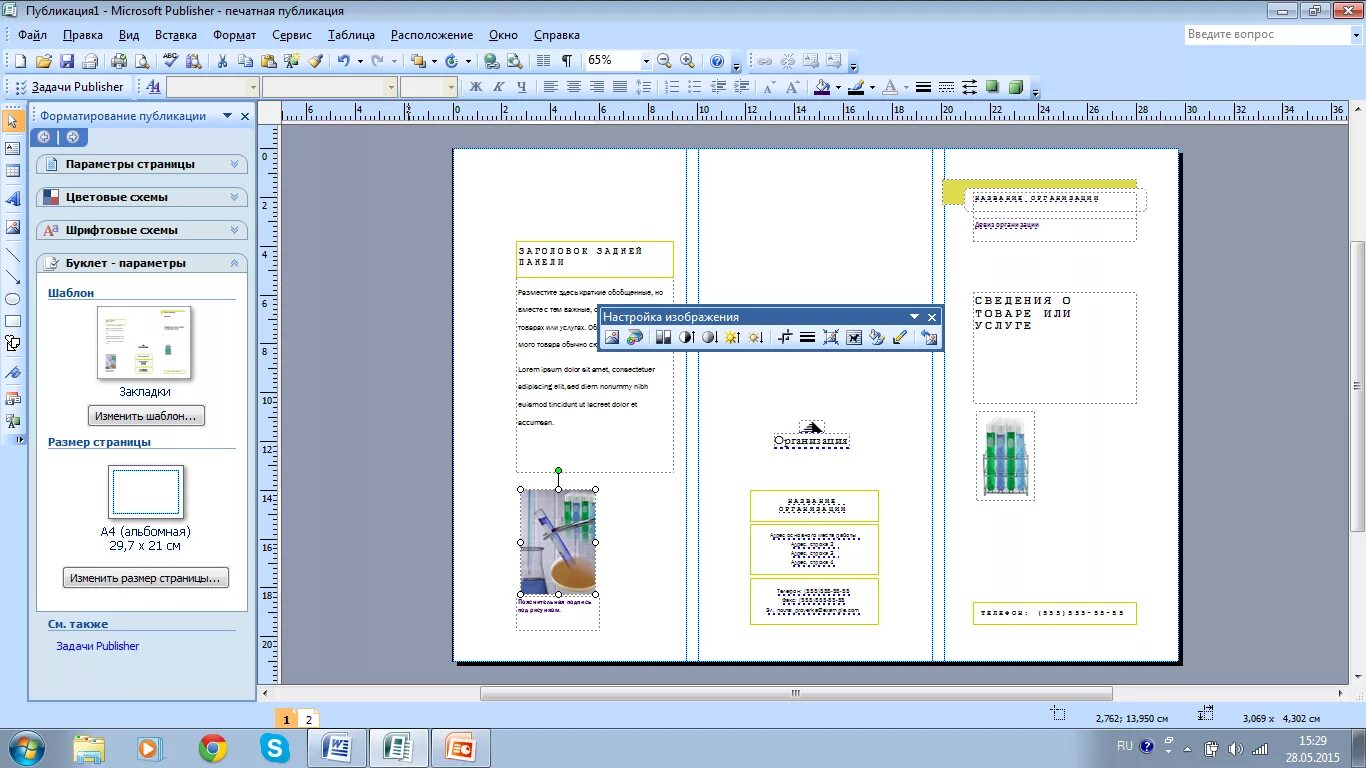Image resolution: width=1366 pixels, height=768 pixels.
Task: Select the Line drawing tool
Action: click(13, 255)
